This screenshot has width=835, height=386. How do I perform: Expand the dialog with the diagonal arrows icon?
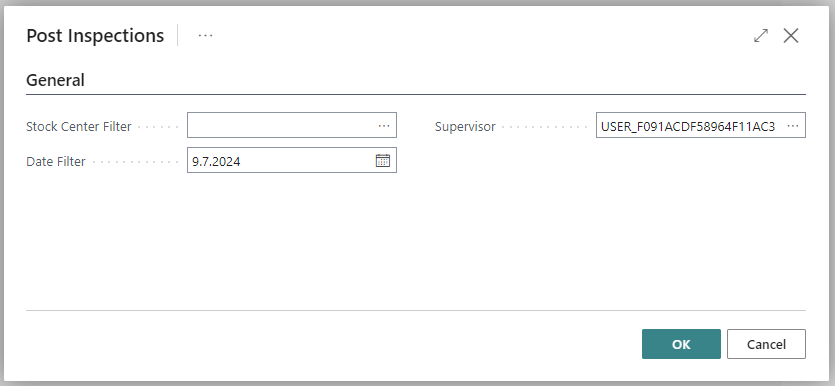pyautogui.click(x=761, y=36)
